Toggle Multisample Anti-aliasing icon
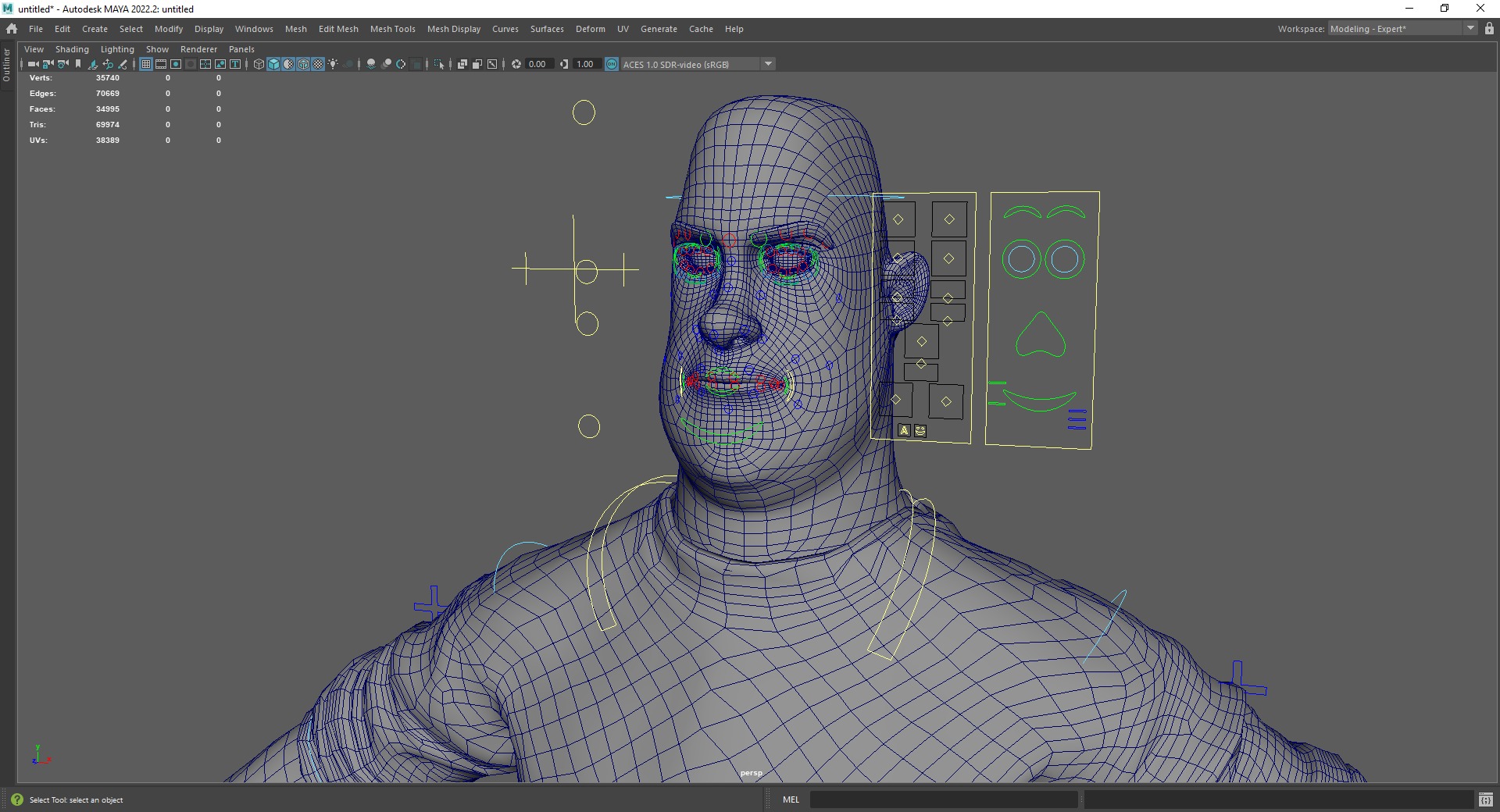 click(401, 64)
